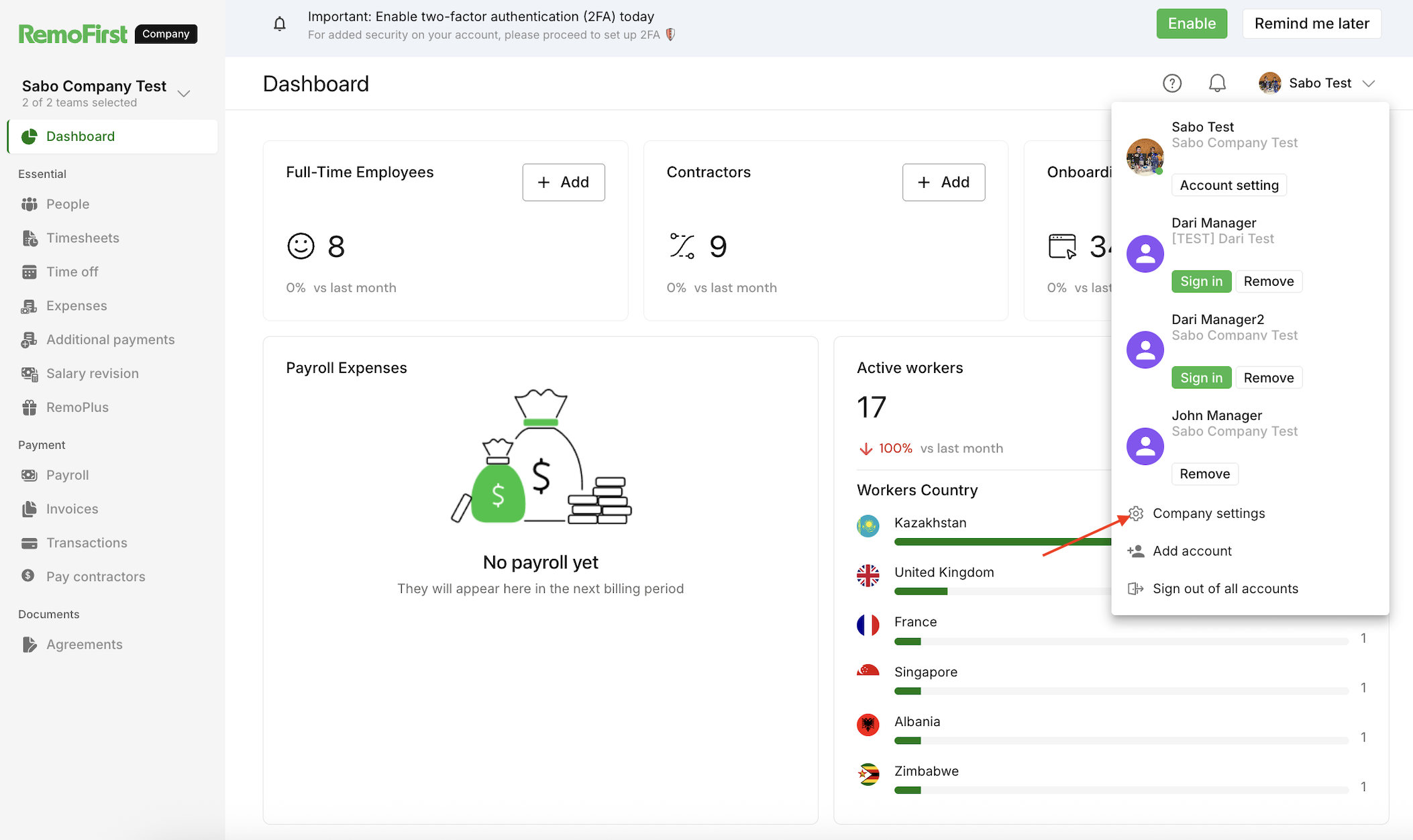Click the help question mark icon

coord(1171,83)
